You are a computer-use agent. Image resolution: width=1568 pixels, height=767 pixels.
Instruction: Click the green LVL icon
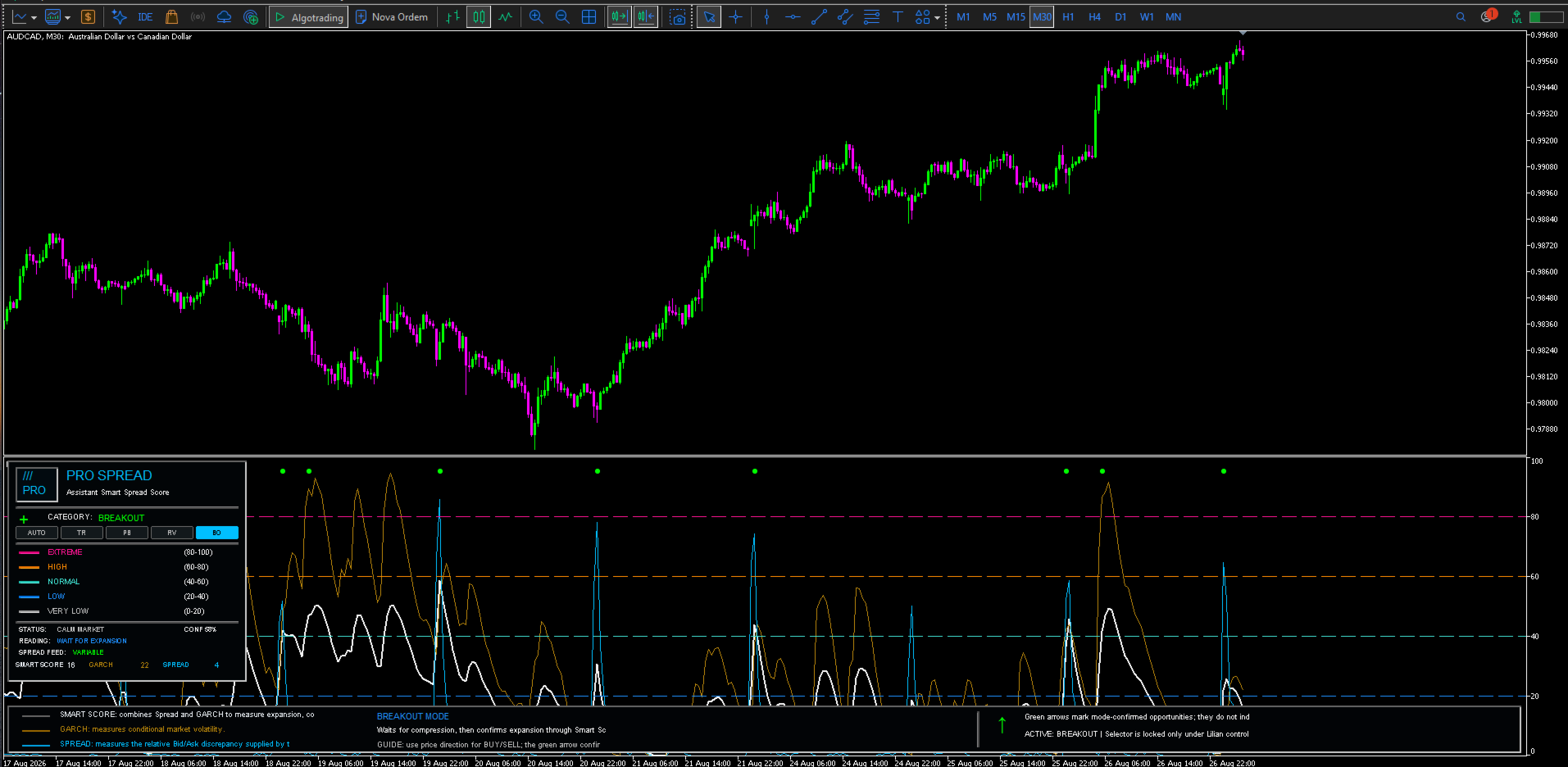[x=1517, y=17]
